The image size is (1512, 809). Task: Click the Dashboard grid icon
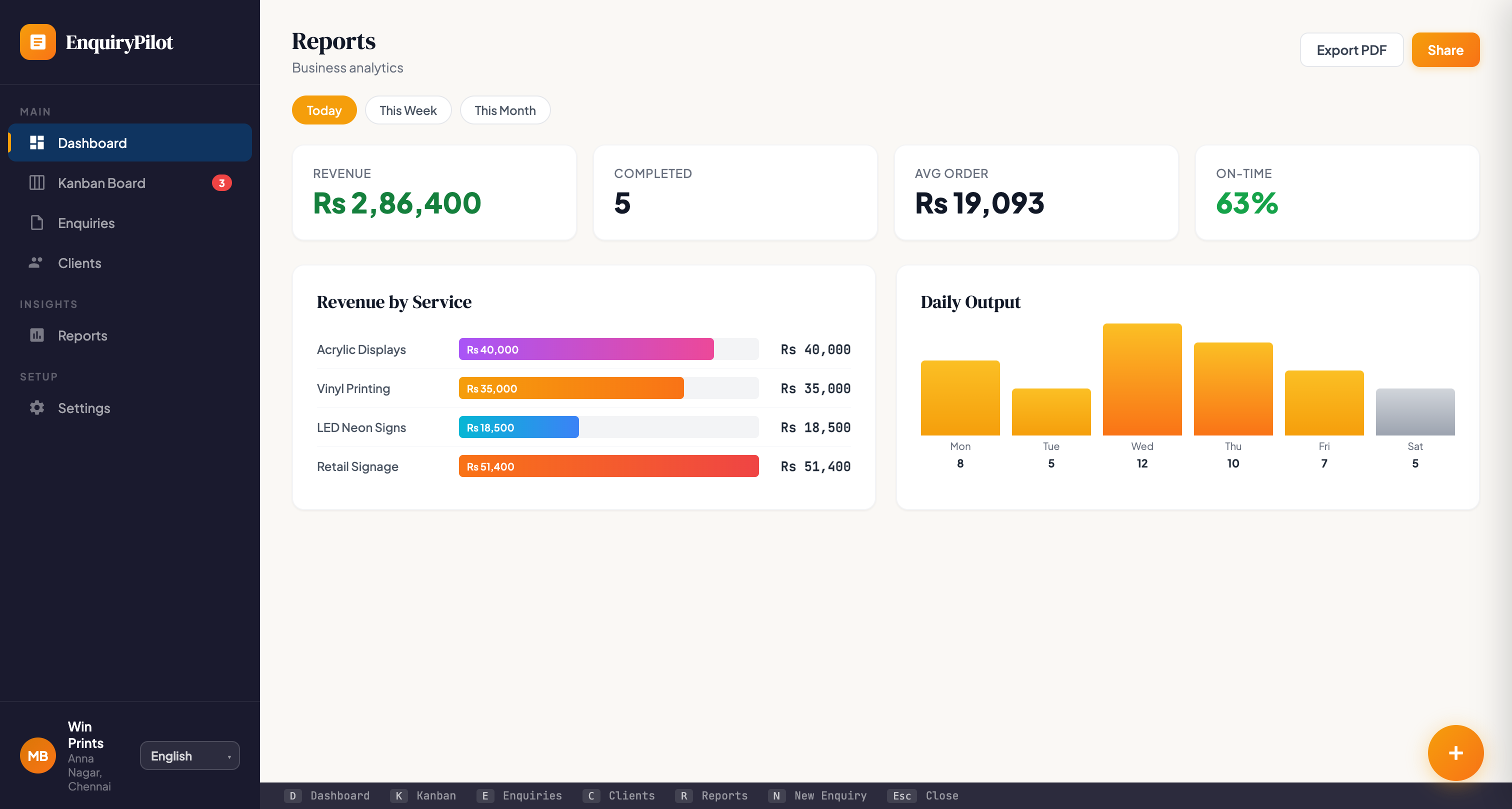[37, 142]
